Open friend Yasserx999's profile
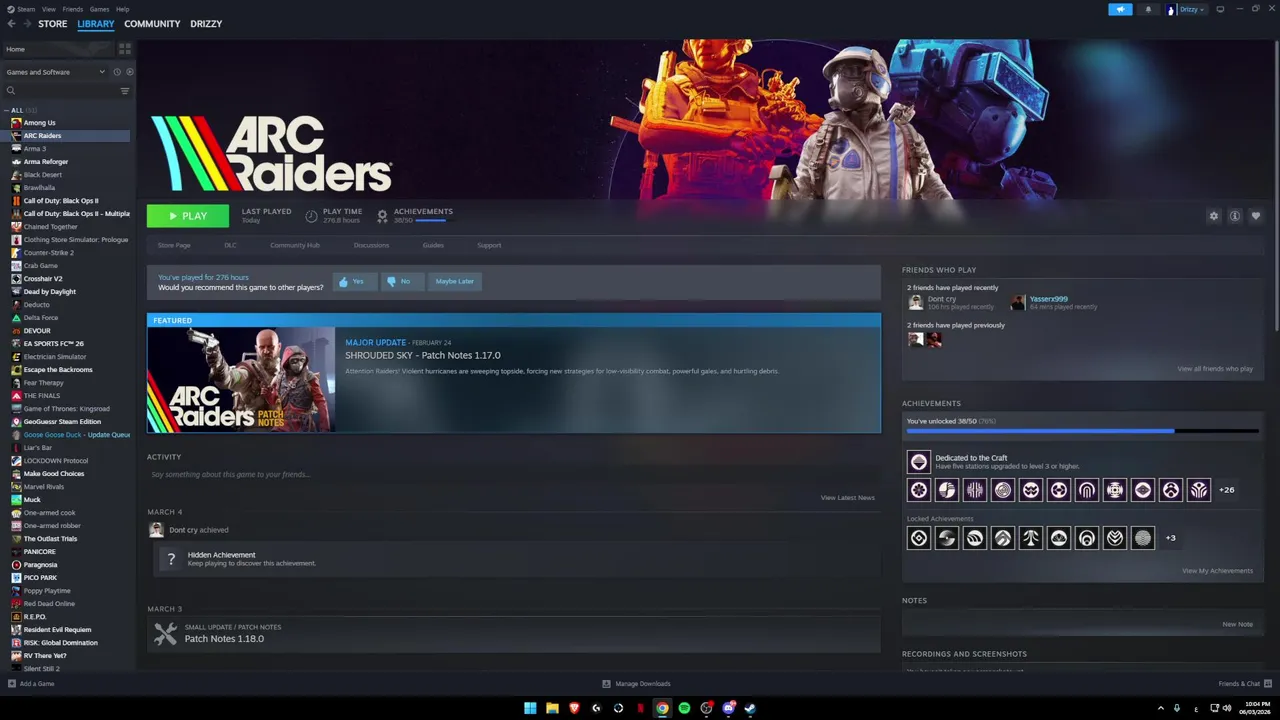 point(1048,299)
